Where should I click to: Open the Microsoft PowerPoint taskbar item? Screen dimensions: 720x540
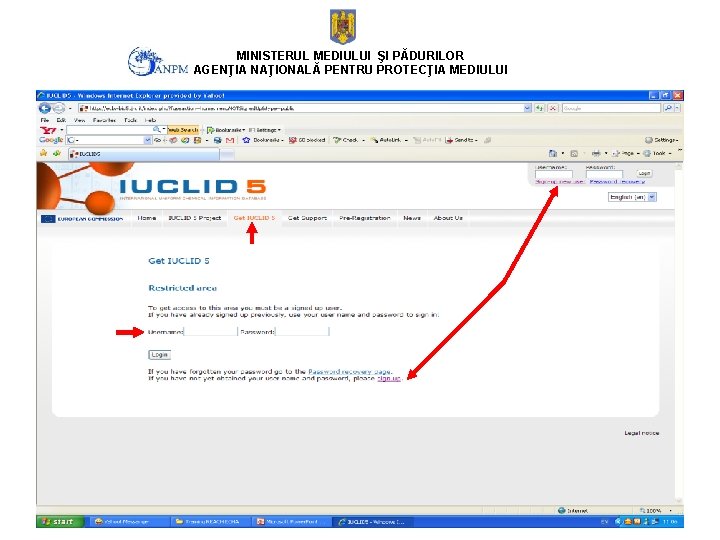[291, 522]
